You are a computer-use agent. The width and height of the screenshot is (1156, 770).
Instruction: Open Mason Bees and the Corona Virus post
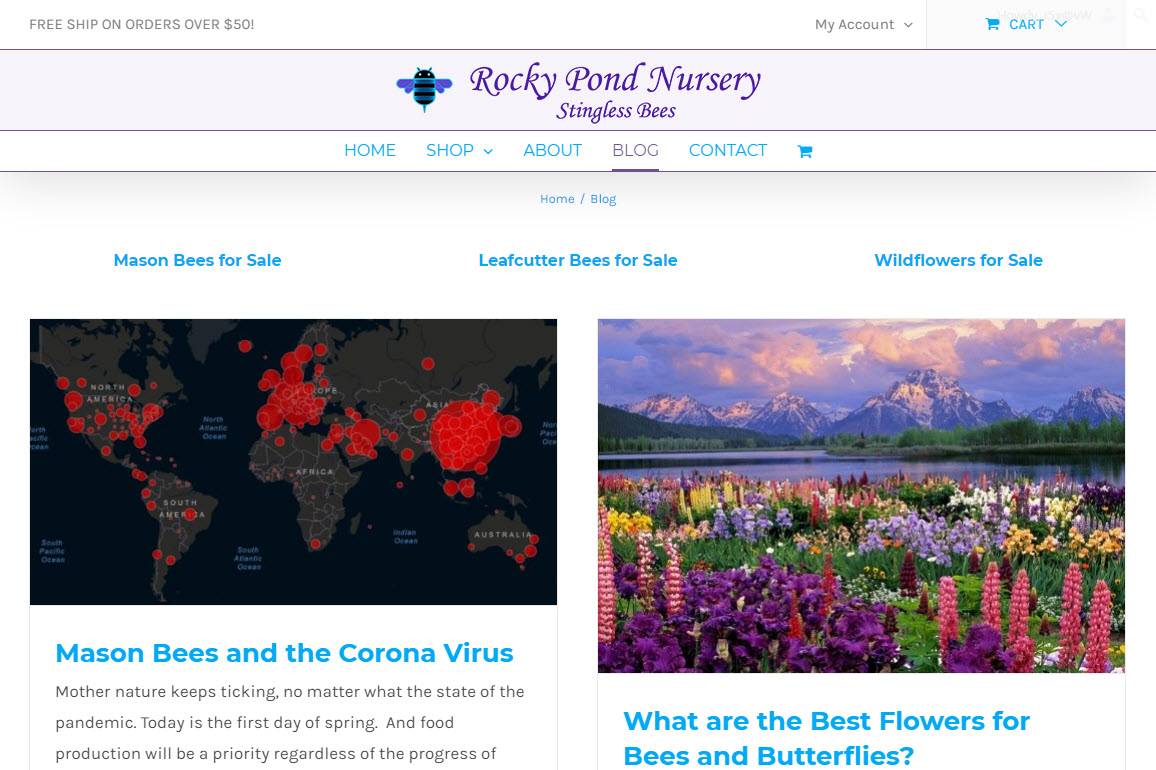coord(284,653)
